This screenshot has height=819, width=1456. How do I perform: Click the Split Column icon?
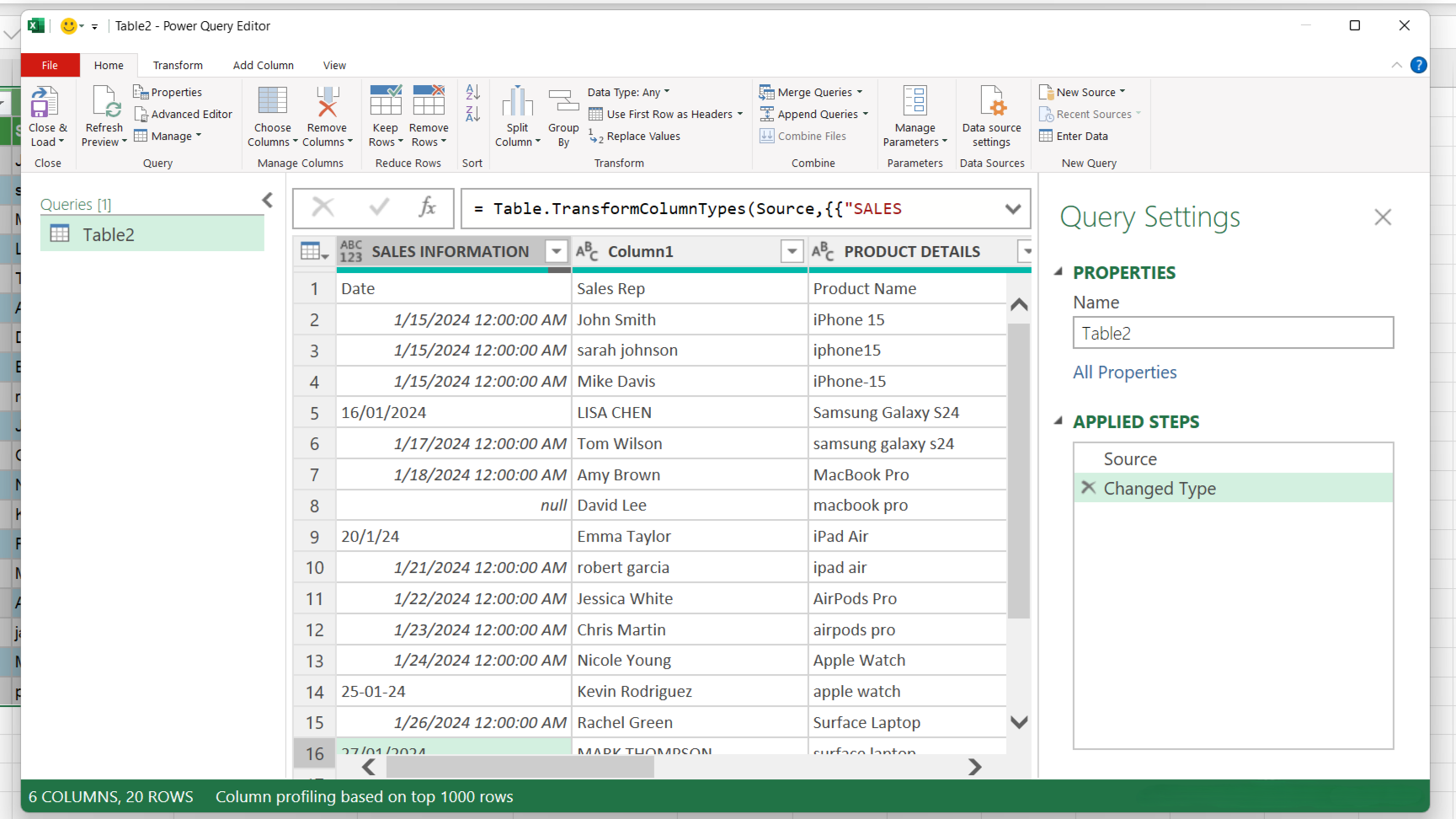click(x=517, y=102)
